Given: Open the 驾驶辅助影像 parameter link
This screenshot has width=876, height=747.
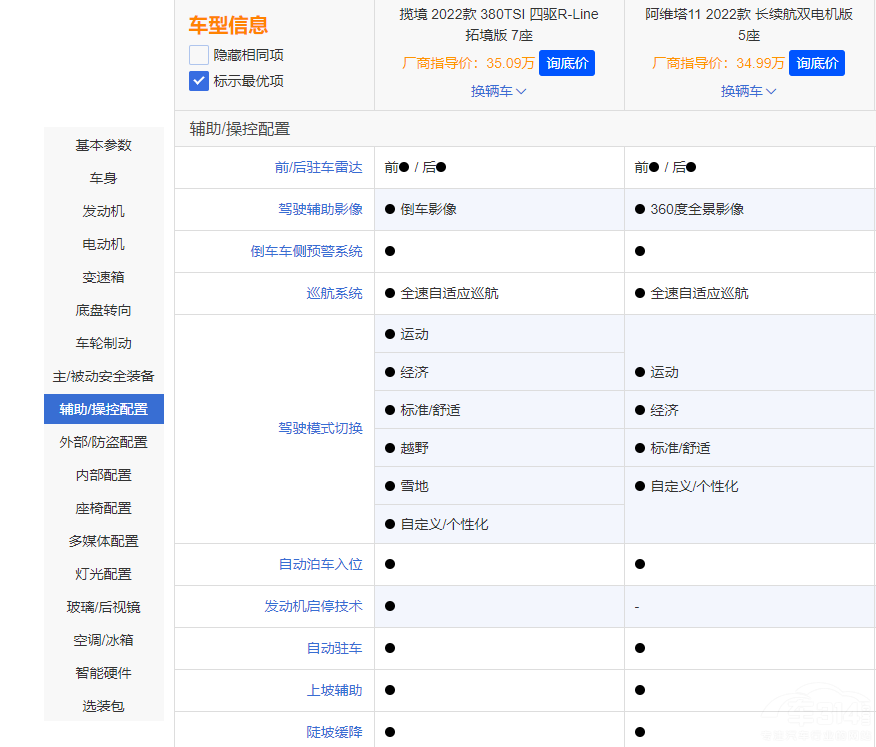Looking at the screenshot, I should [320, 209].
